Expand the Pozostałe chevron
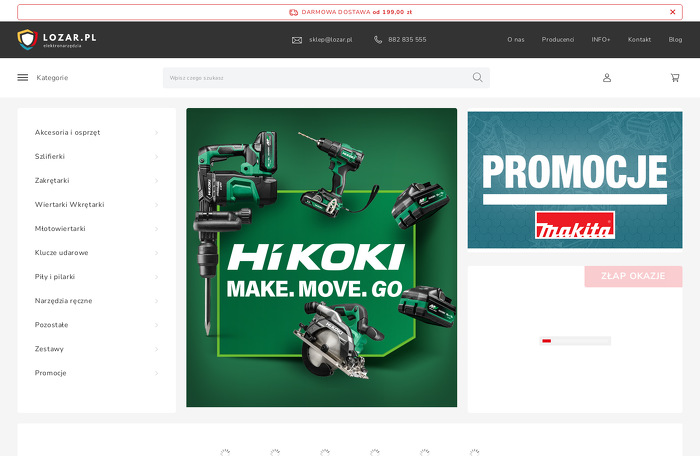The image size is (700, 456). (156, 325)
